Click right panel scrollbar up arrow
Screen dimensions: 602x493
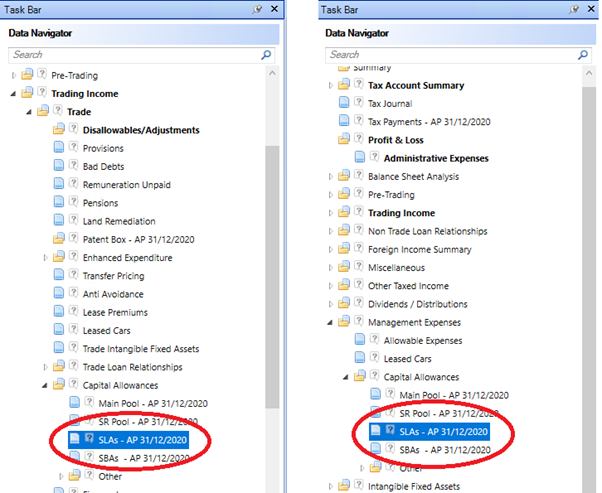(589, 73)
